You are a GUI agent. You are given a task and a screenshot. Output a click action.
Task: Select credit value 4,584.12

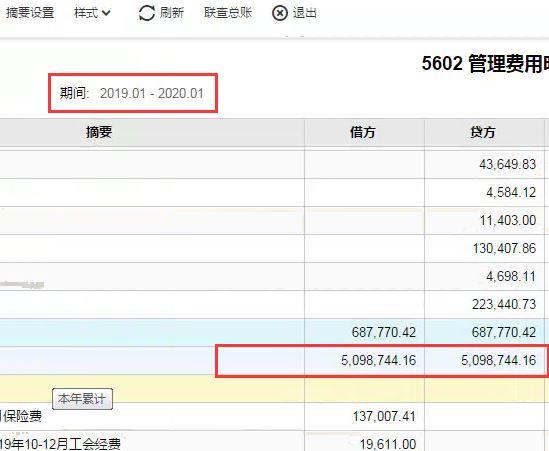(x=511, y=192)
